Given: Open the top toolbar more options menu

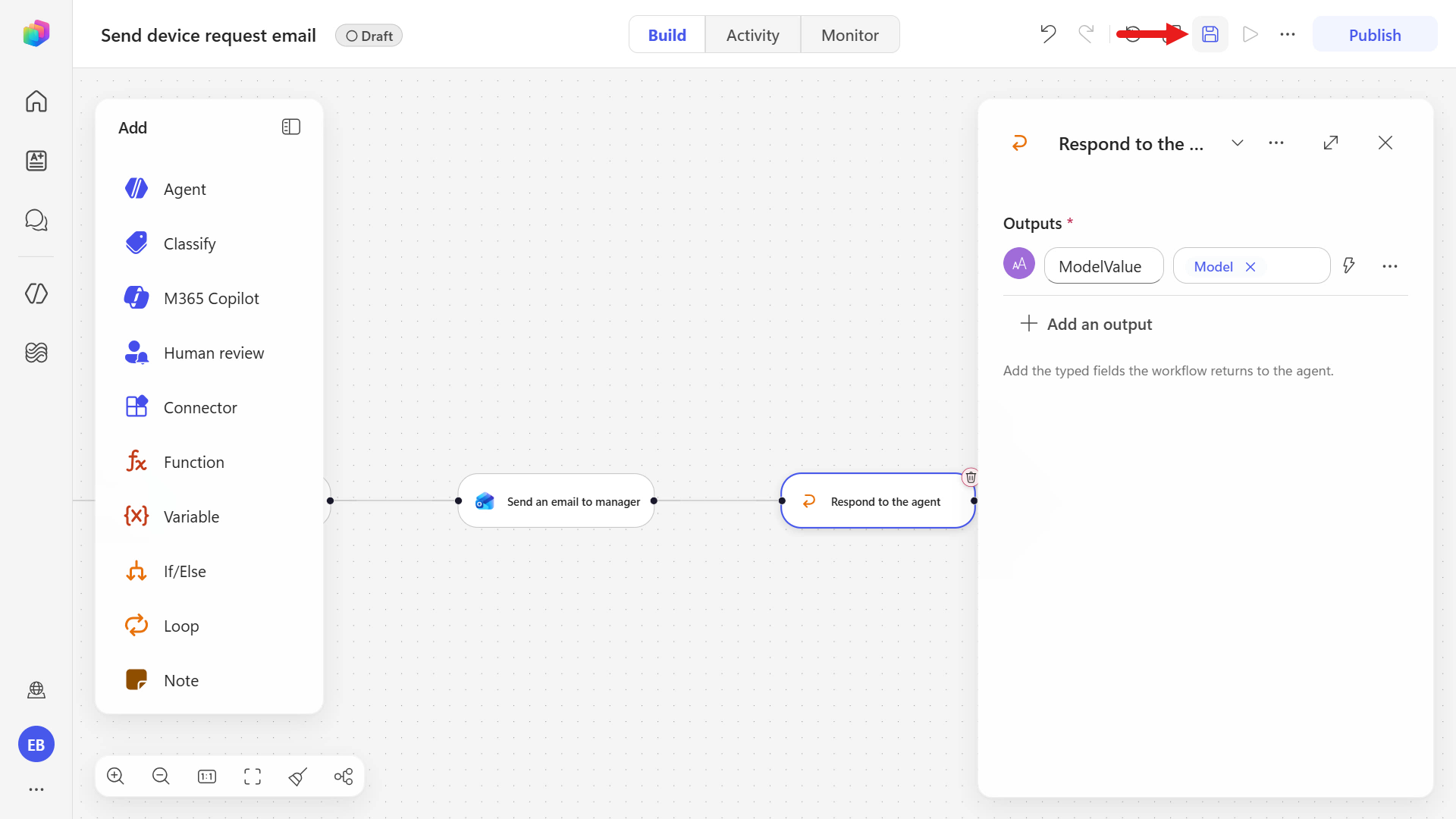Looking at the screenshot, I should click(1288, 35).
